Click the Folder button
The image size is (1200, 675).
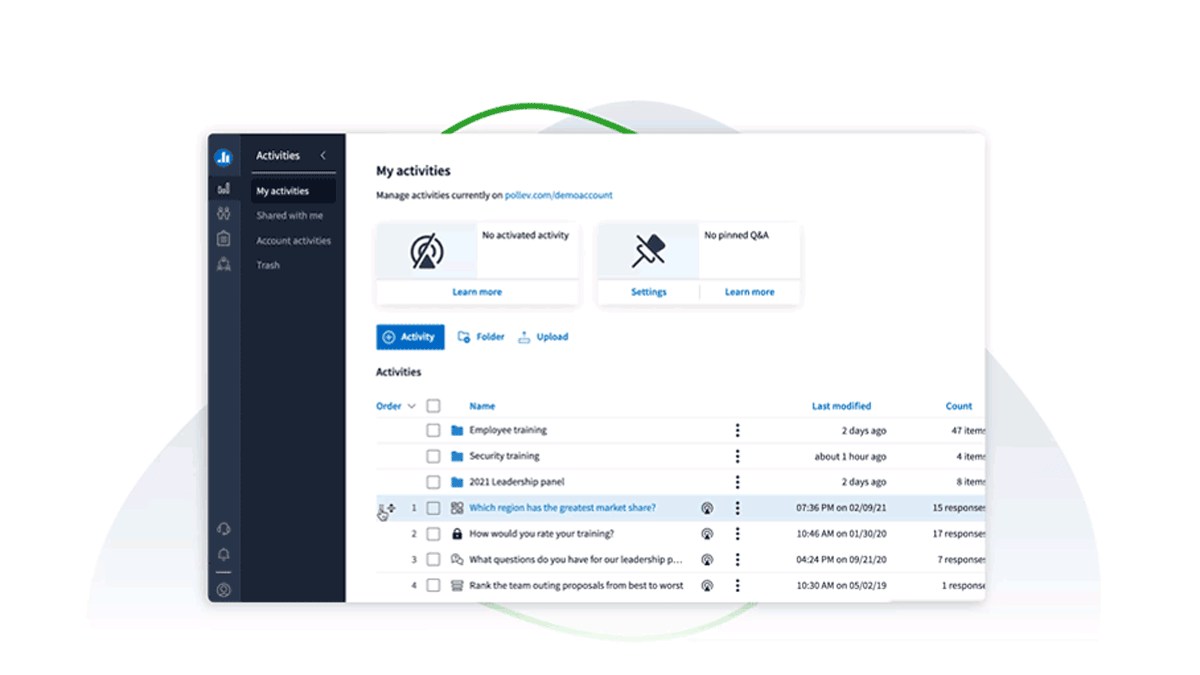pos(481,337)
